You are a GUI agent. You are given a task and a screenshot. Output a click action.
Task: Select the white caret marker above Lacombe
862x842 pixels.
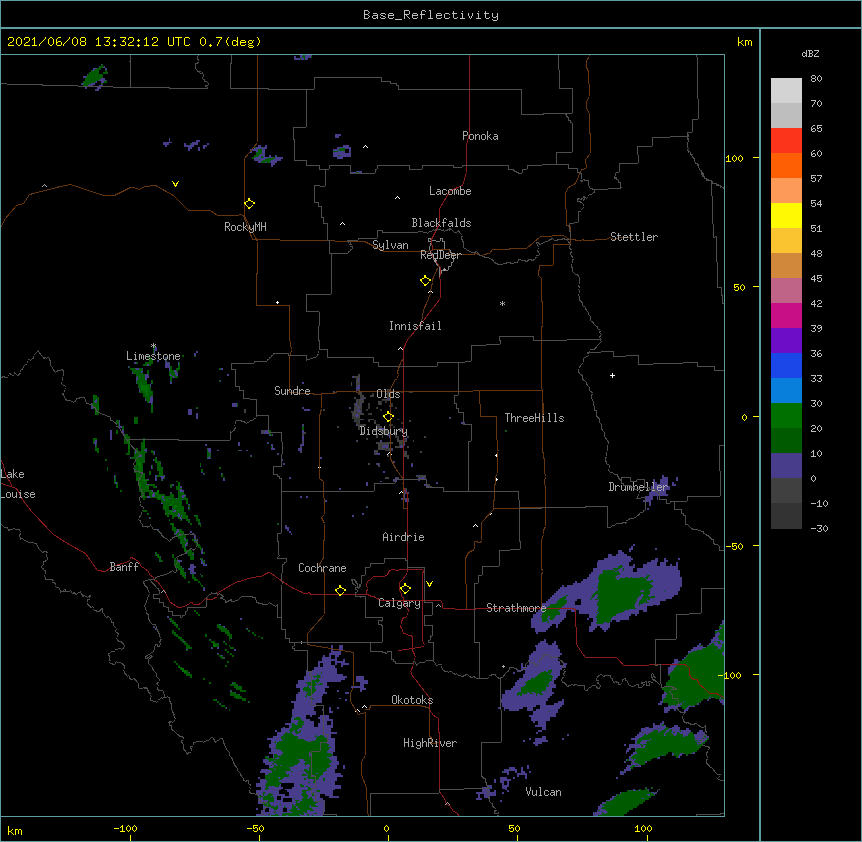click(397, 197)
